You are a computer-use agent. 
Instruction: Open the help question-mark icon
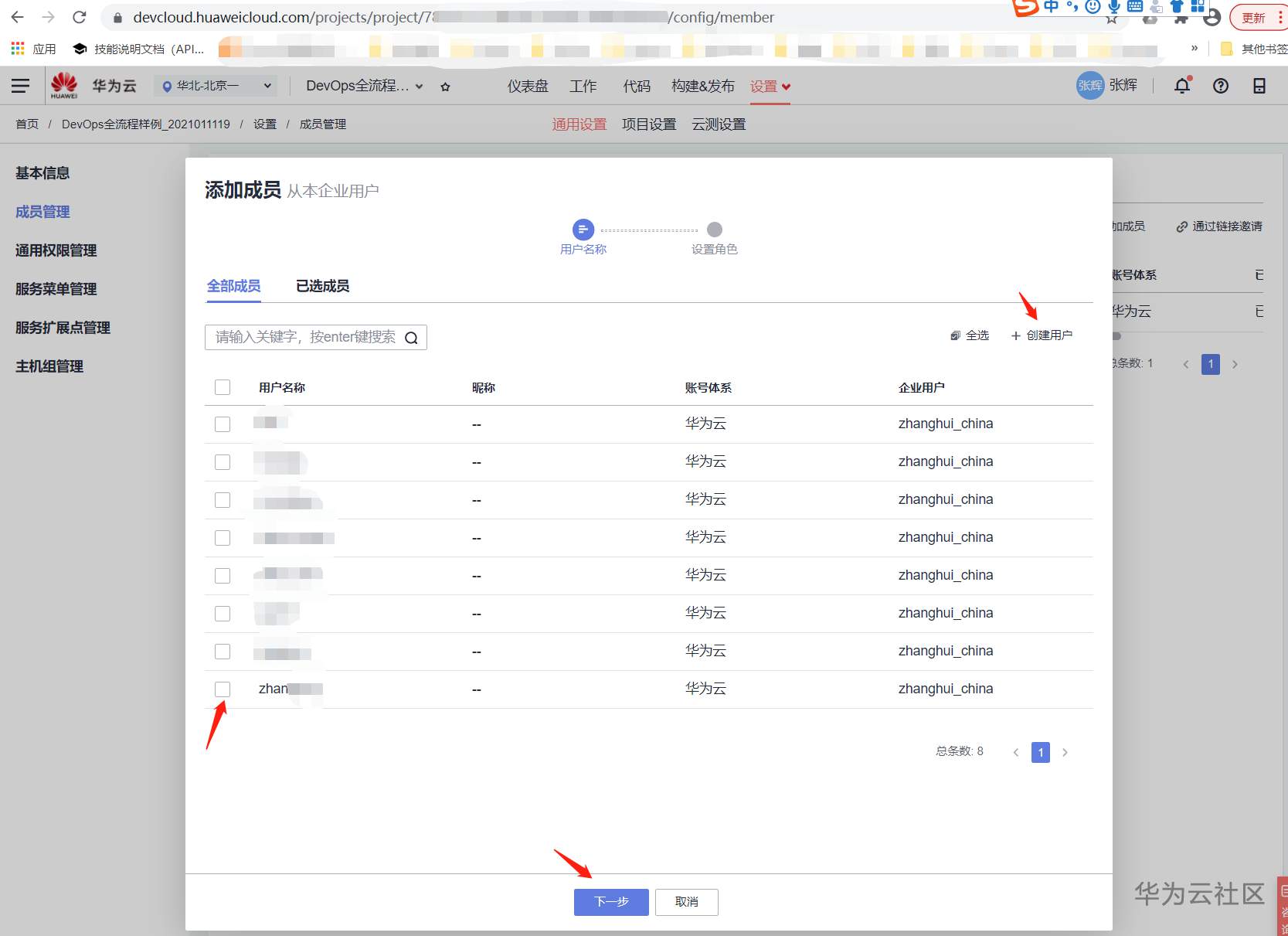1221,86
